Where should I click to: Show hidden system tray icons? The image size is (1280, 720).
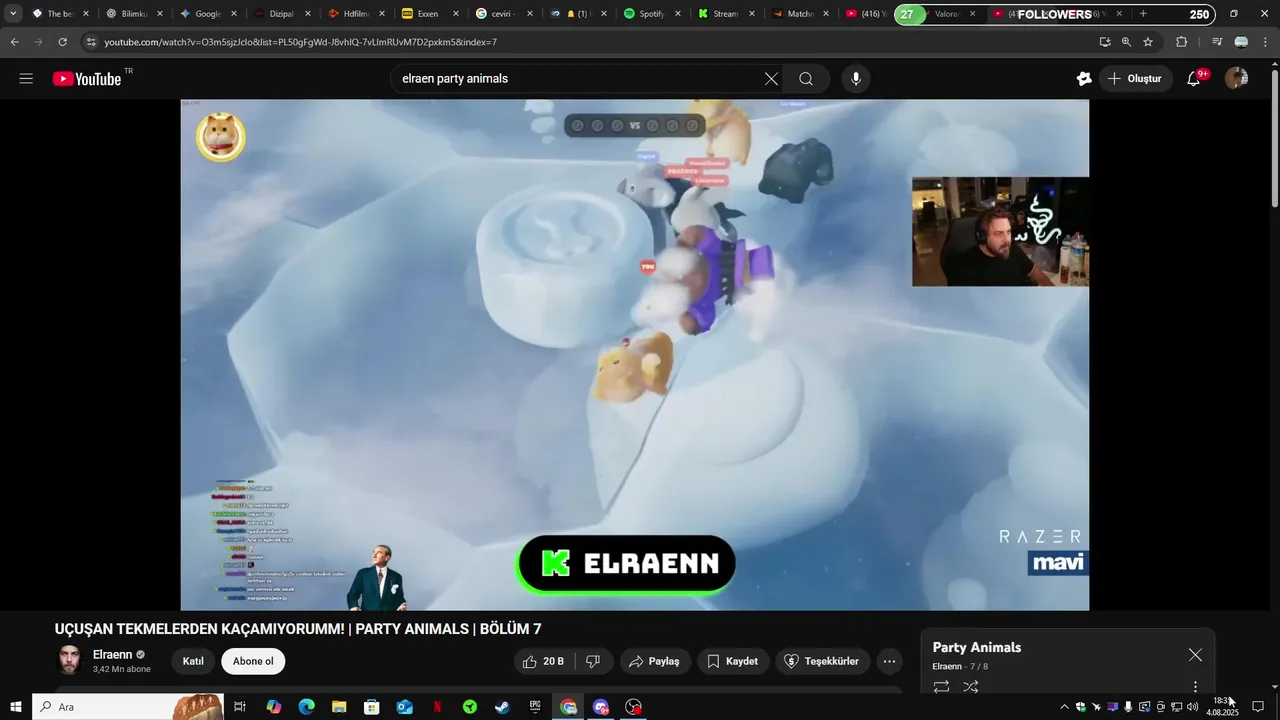(x=1064, y=707)
